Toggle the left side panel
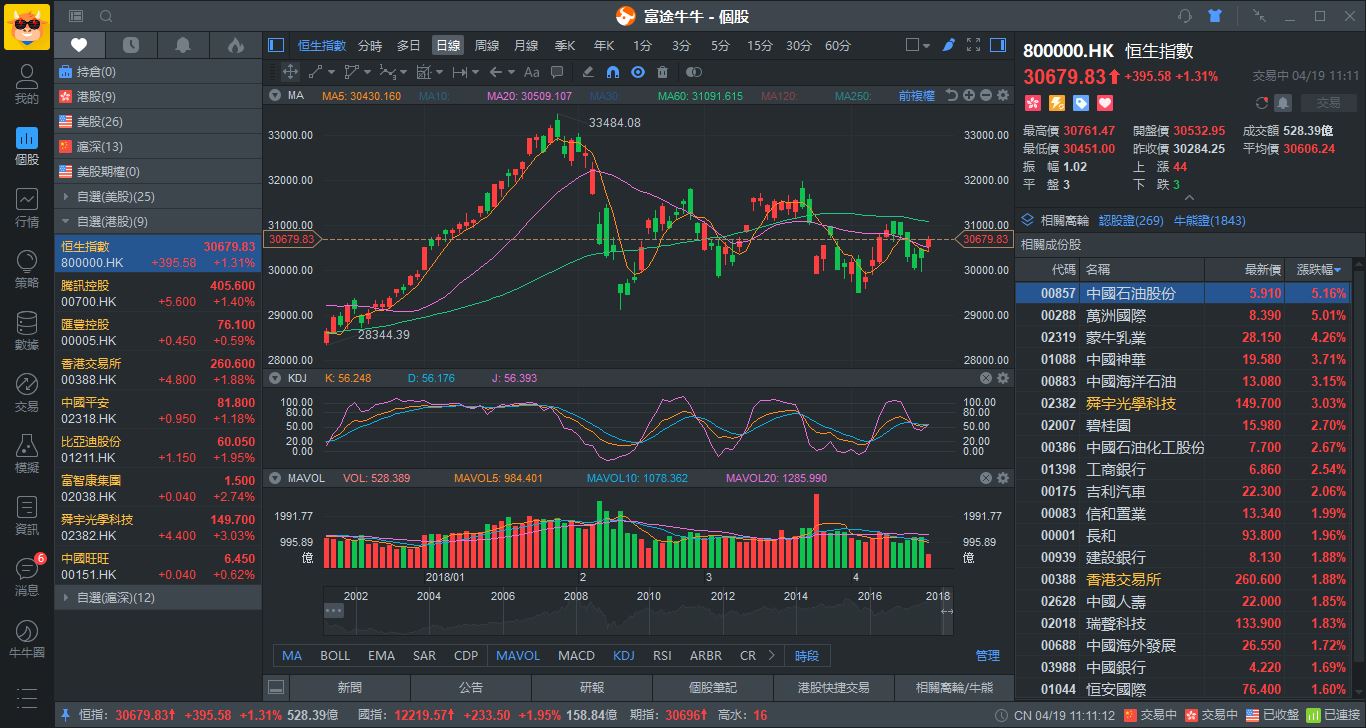The height and width of the screenshot is (728, 1366). point(278,45)
